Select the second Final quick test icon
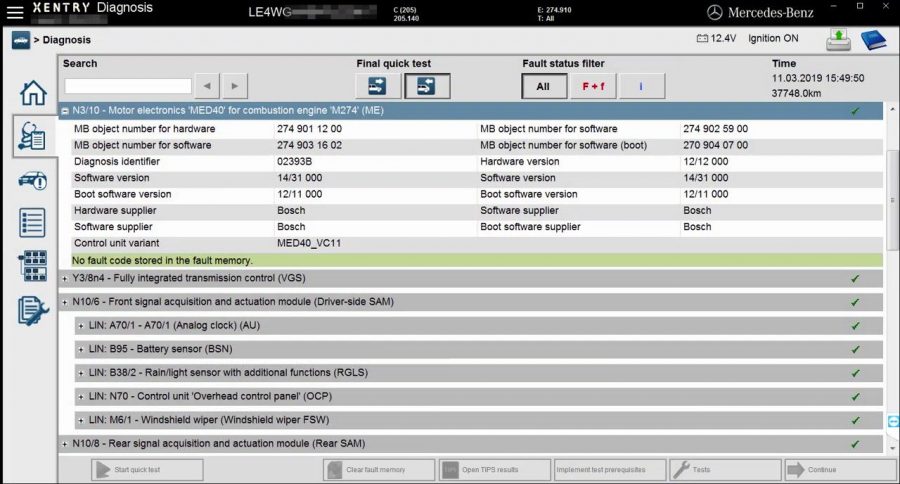Image resolution: width=900 pixels, height=484 pixels. point(426,86)
